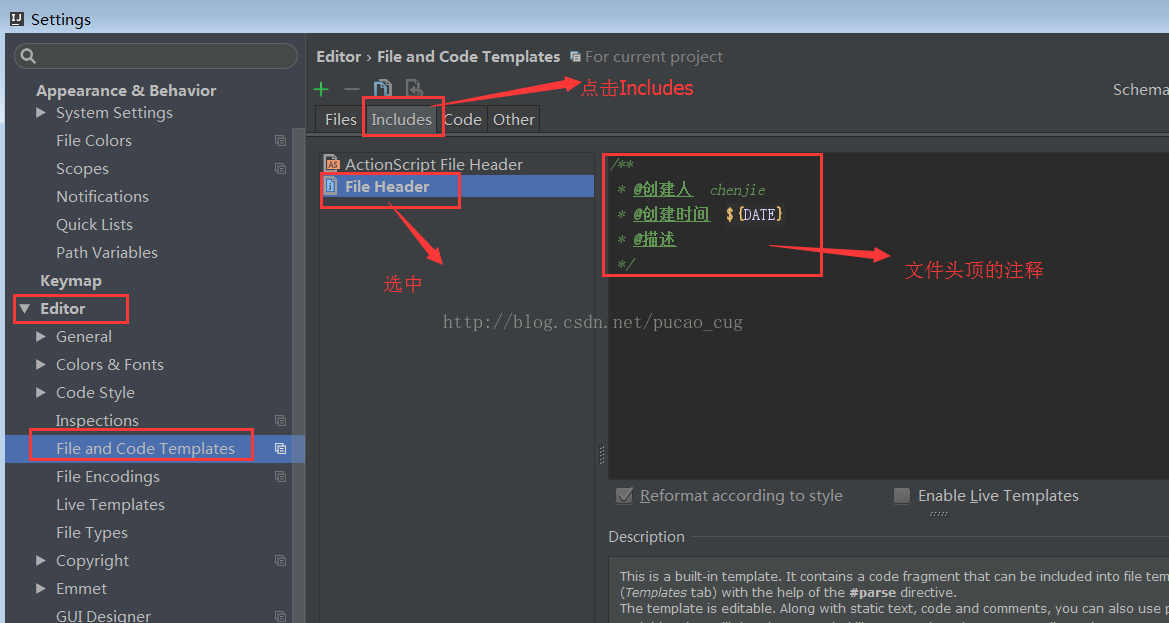This screenshot has height=623, width=1169.
Task: Expand the Colors & Fonts node
Action: [41, 365]
